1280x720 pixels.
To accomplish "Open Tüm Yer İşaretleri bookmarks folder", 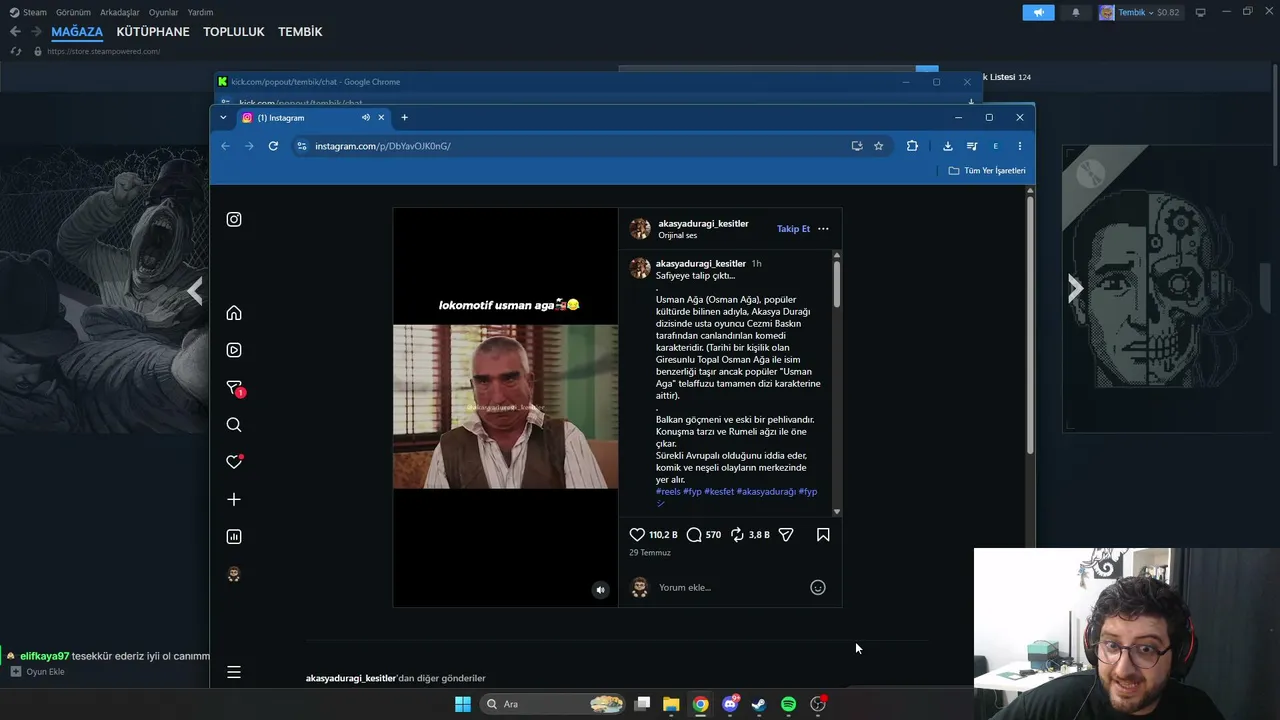I will point(987,171).
